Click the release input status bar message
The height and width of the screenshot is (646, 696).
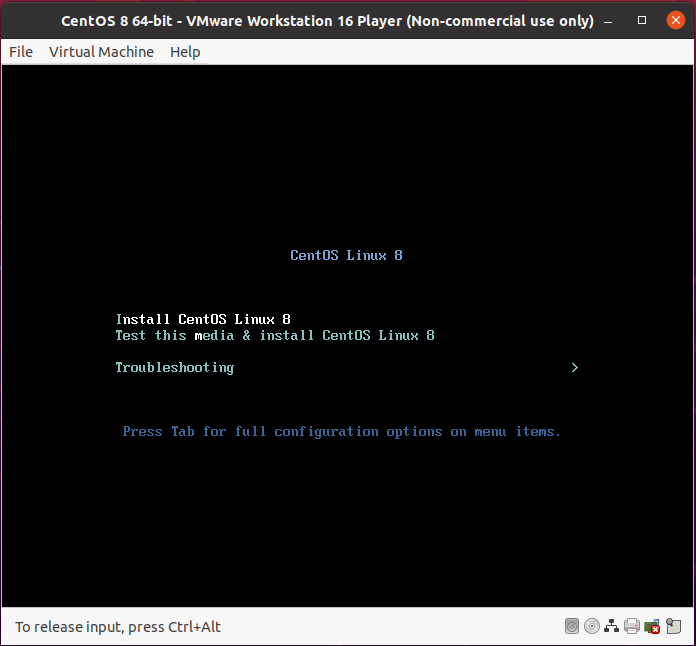118,627
